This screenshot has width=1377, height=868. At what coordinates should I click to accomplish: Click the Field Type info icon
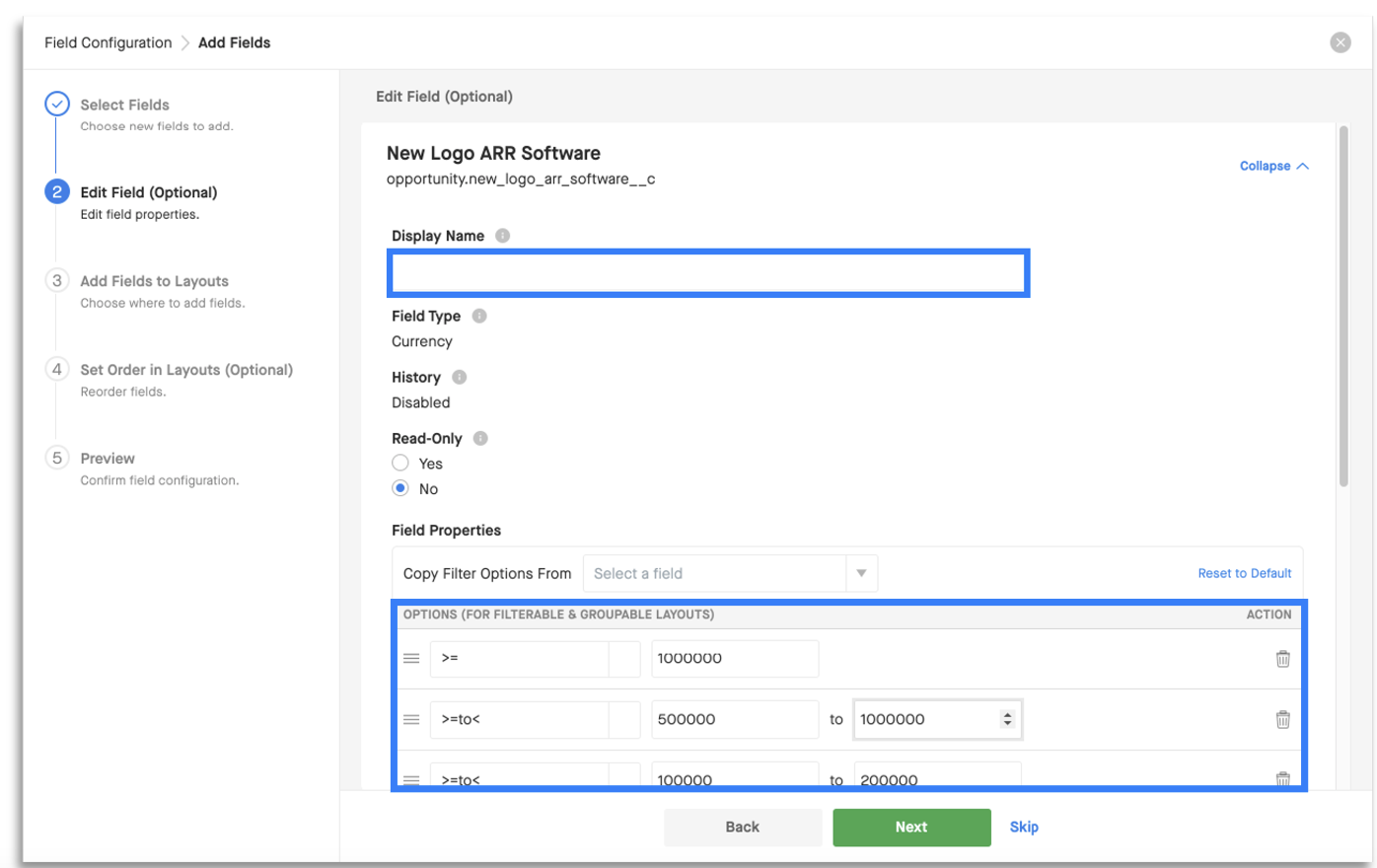point(479,316)
